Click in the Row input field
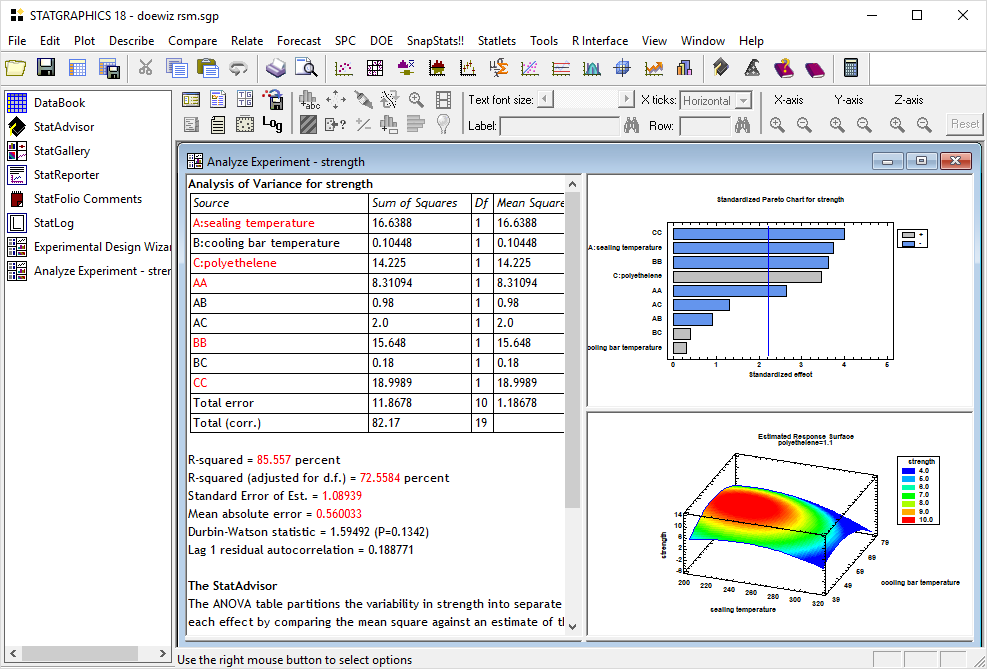This screenshot has width=987, height=669. coord(705,126)
